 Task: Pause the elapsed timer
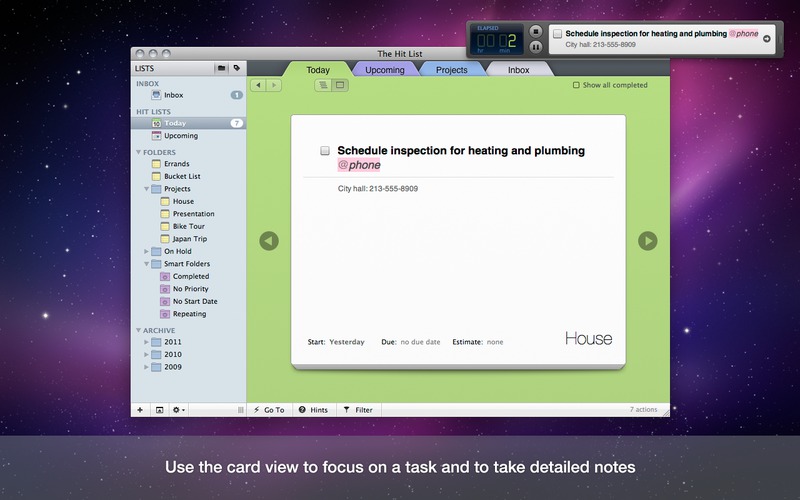[535, 47]
